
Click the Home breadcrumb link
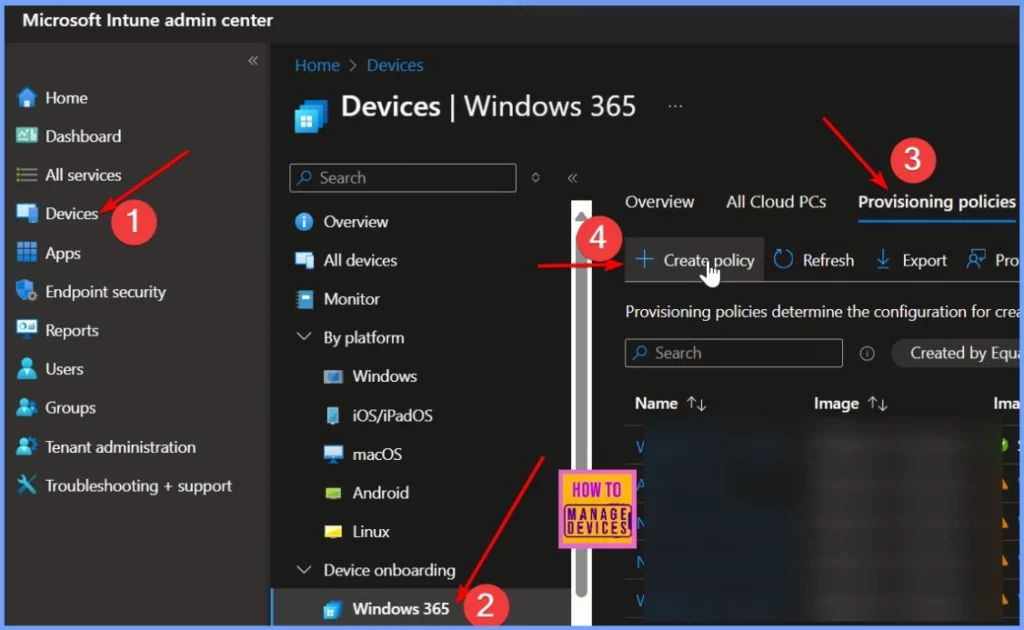click(317, 65)
